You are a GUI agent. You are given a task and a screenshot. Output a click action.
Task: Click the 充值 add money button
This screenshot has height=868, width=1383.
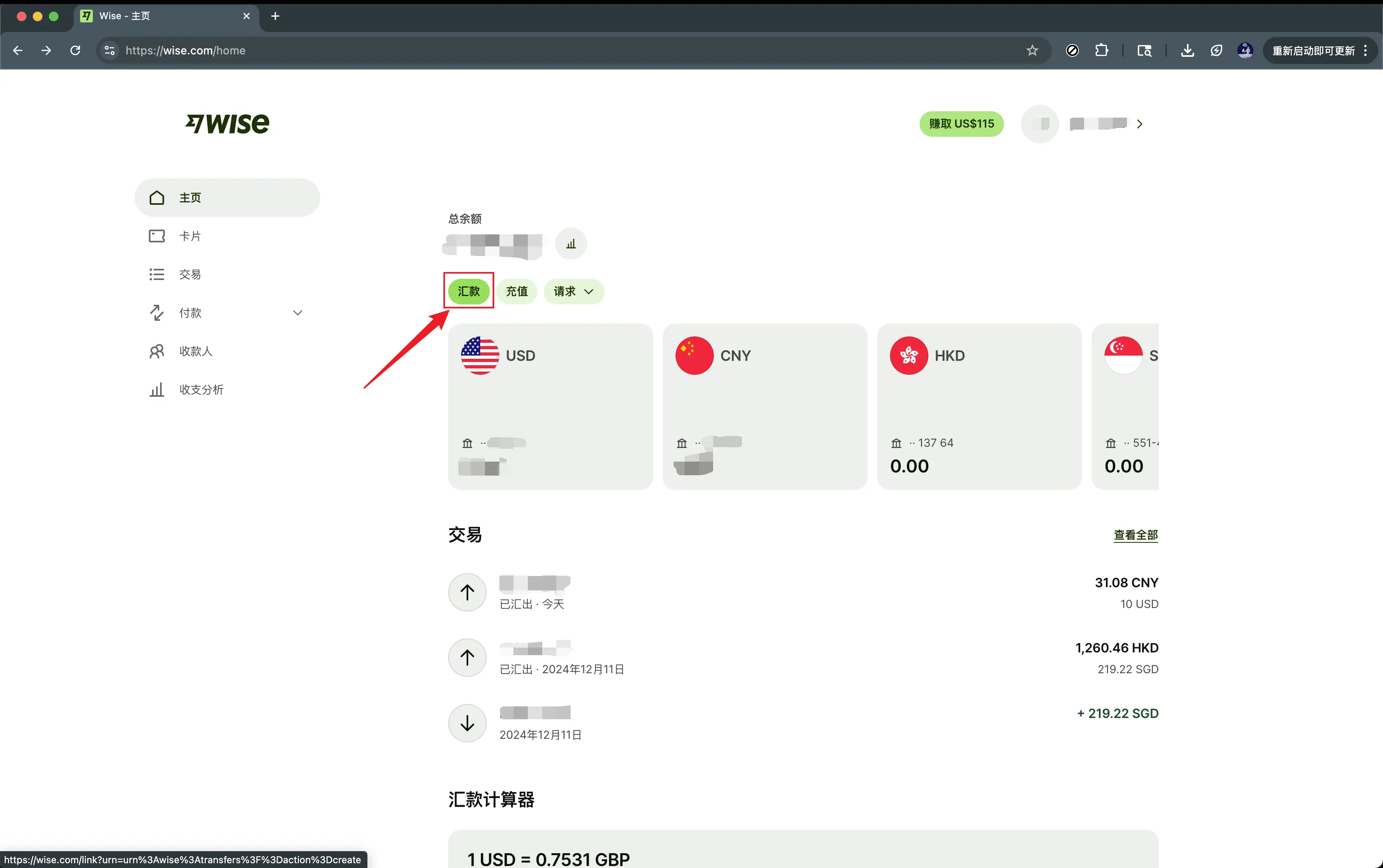tap(516, 291)
